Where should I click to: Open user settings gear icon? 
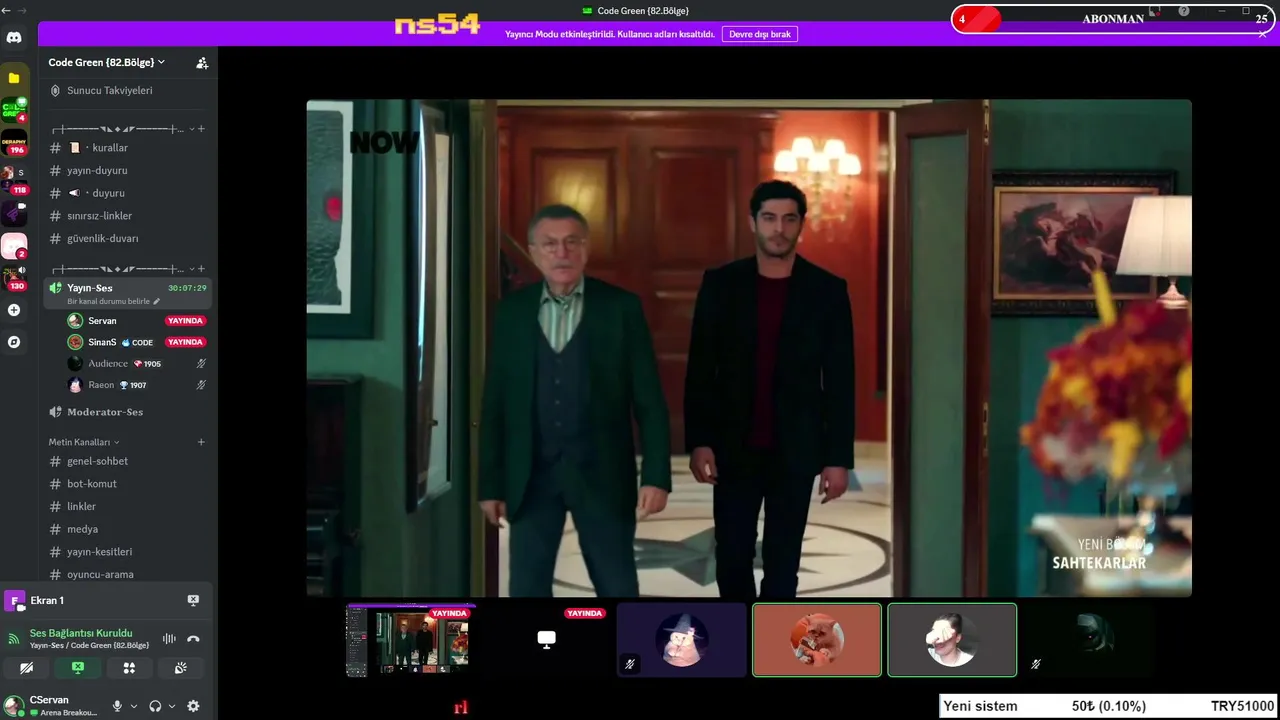point(193,706)
